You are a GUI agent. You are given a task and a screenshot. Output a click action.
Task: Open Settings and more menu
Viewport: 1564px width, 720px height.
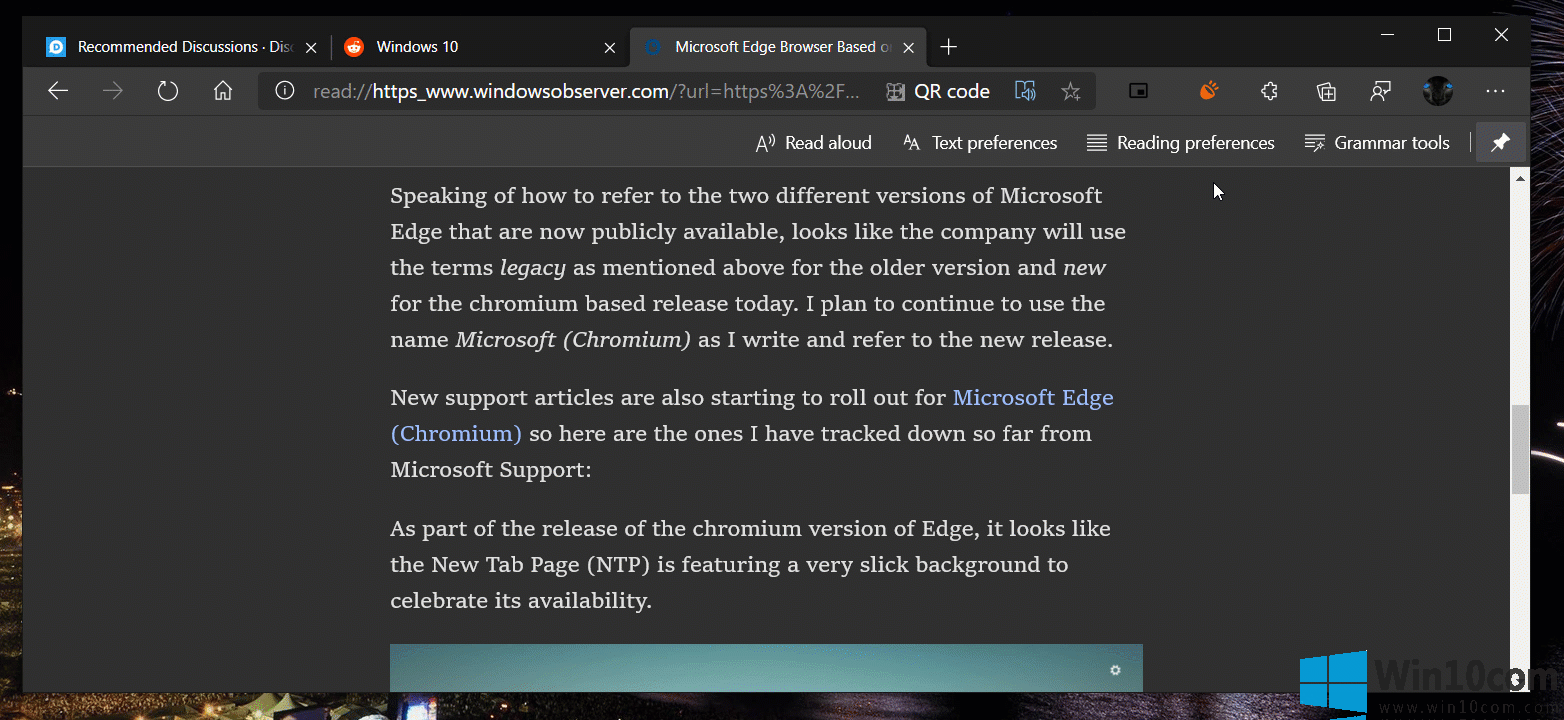(1495, 91)
